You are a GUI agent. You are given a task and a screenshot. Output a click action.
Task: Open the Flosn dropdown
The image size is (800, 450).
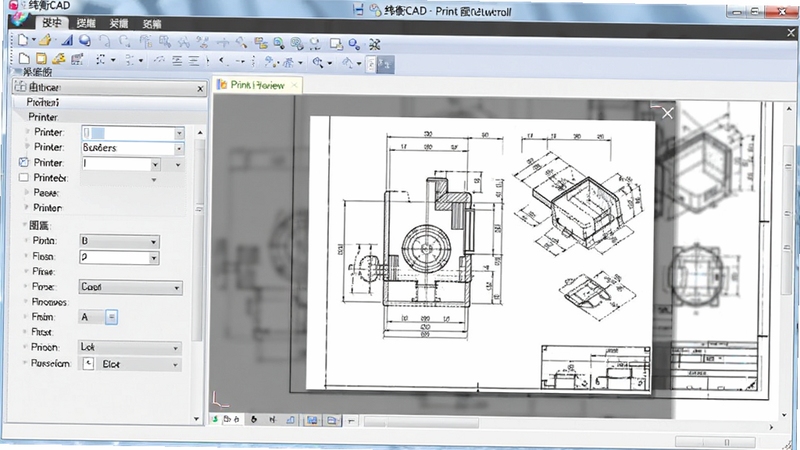153,258
